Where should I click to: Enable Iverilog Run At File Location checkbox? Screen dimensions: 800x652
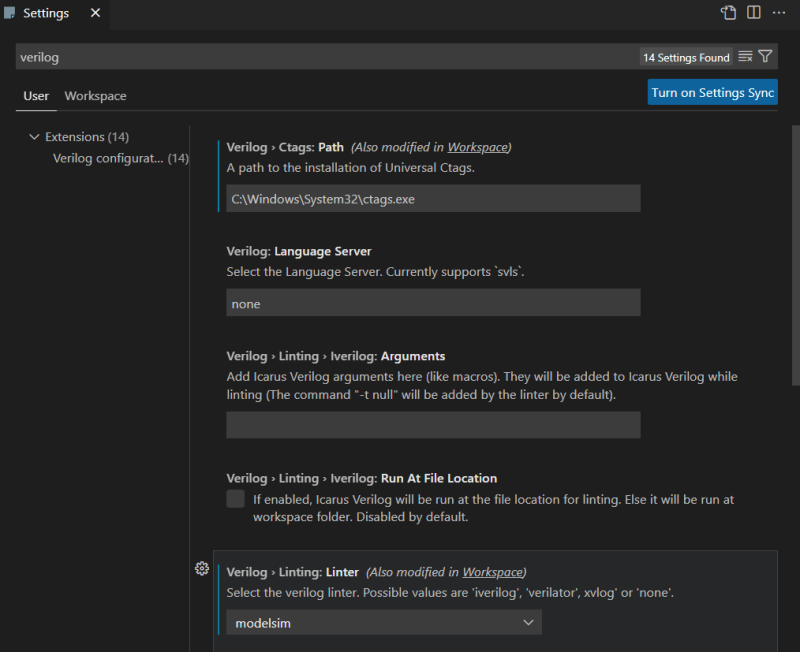click(236, 499)
